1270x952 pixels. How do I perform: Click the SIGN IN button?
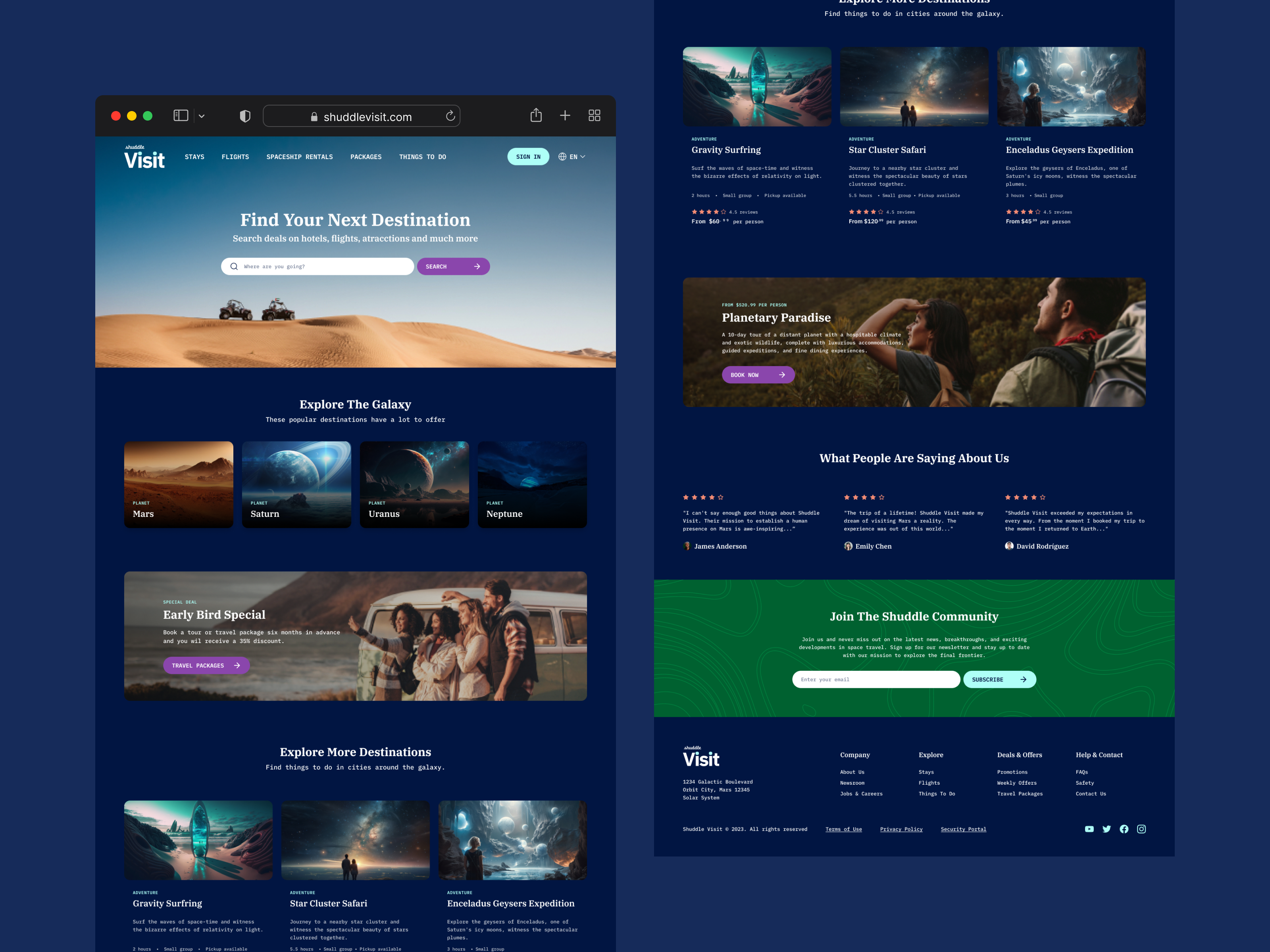[x=527, y=156]
